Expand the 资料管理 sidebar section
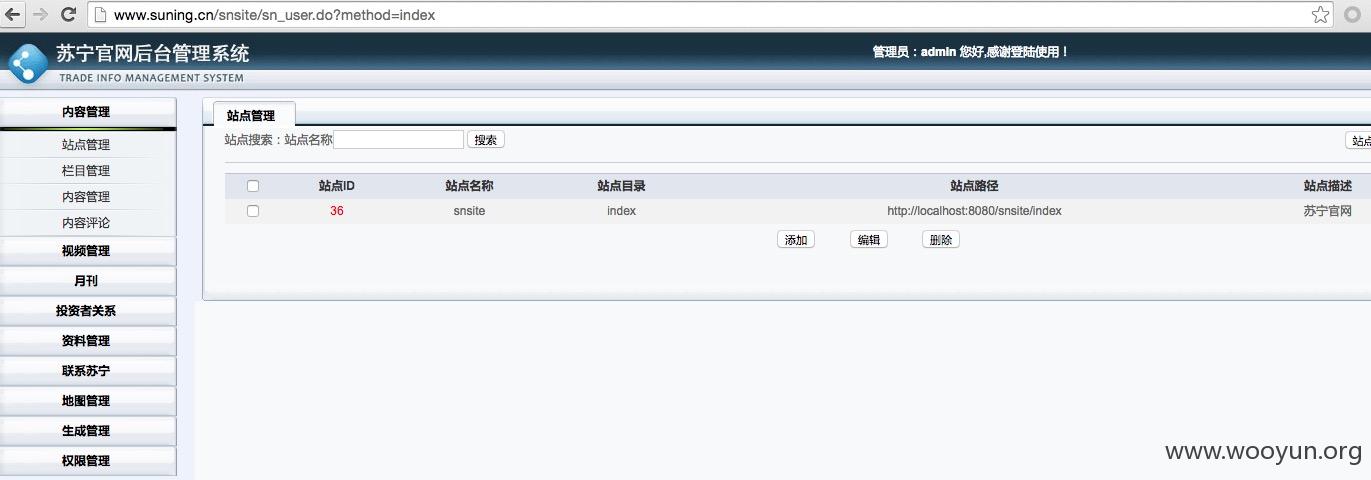The image size is (1371, 480). click(88, 341)
